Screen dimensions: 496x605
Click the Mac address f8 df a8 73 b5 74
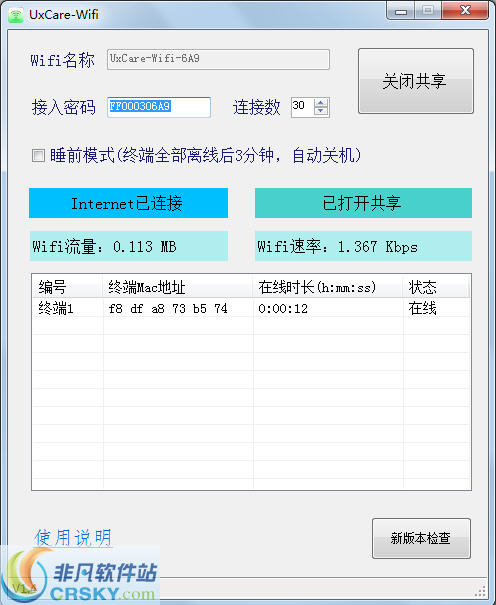pos(168,309)
